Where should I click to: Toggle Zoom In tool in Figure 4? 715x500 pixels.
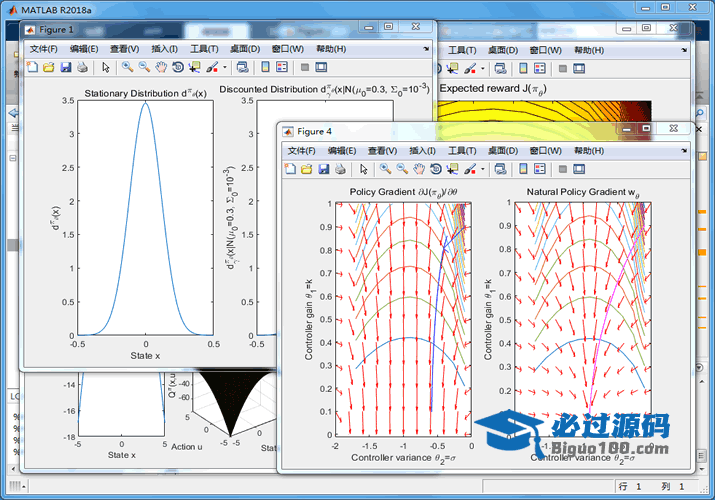point(385,169)
